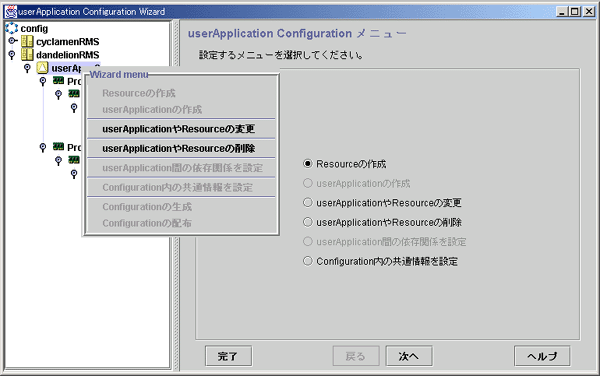Expand the cyclamenRMS tree node

13,41
